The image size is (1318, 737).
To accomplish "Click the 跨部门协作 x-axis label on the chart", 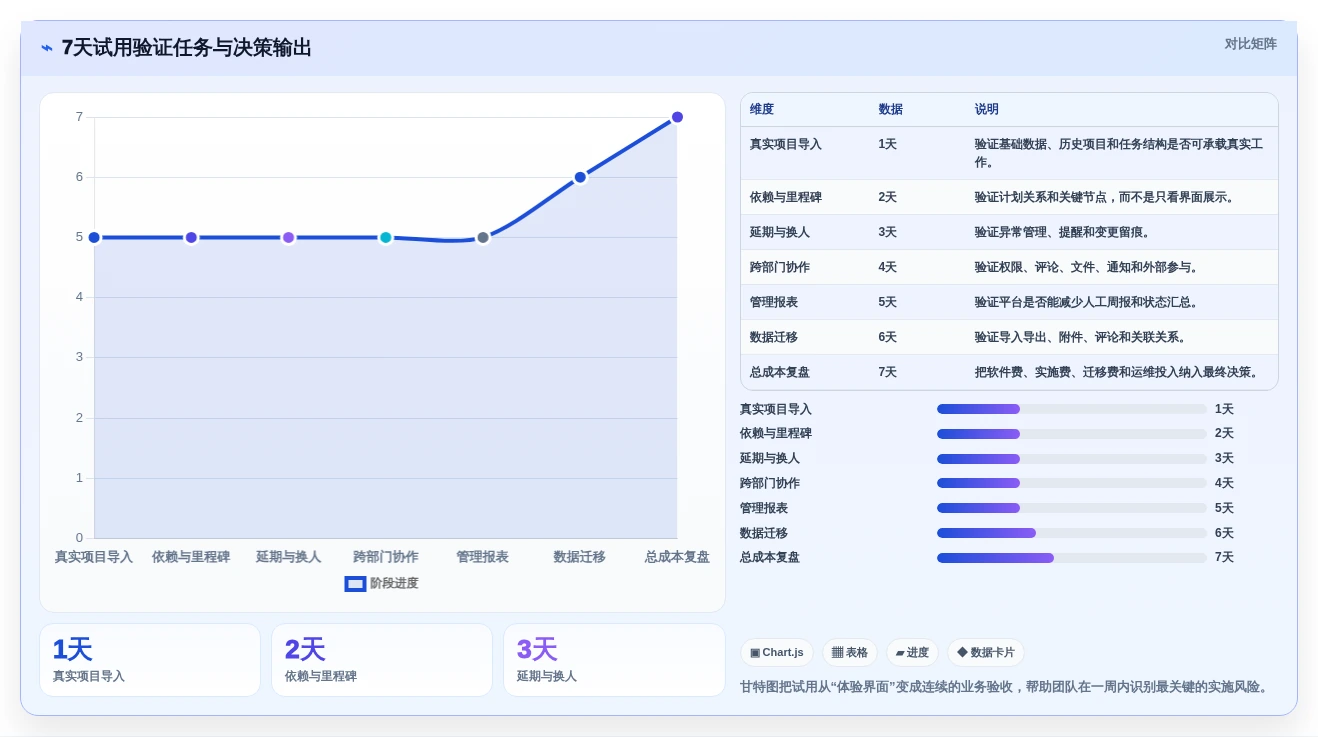I will 385,557.
